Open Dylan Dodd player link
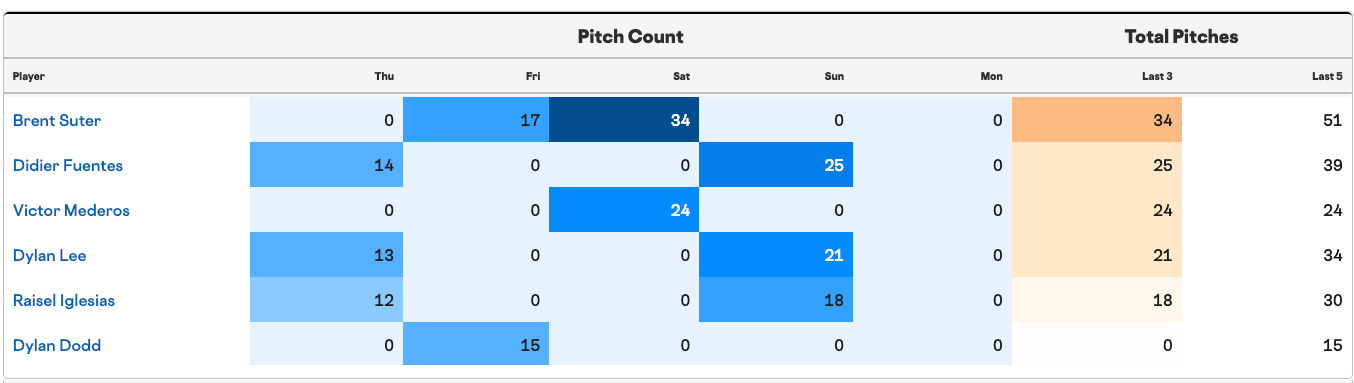Viewport: 1354px width, 383px height. pyautogui.click(x=57, y=346)
